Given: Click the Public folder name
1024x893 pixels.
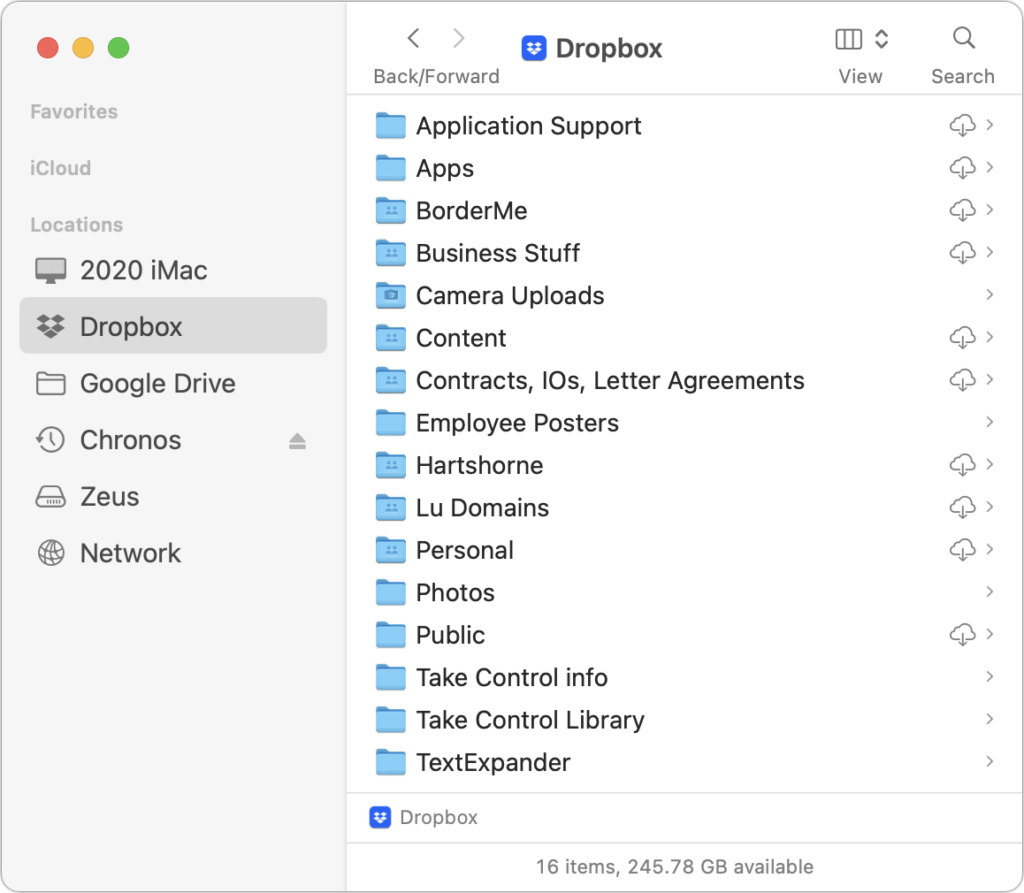Looking at the screenshot, I should click(451, 636).
